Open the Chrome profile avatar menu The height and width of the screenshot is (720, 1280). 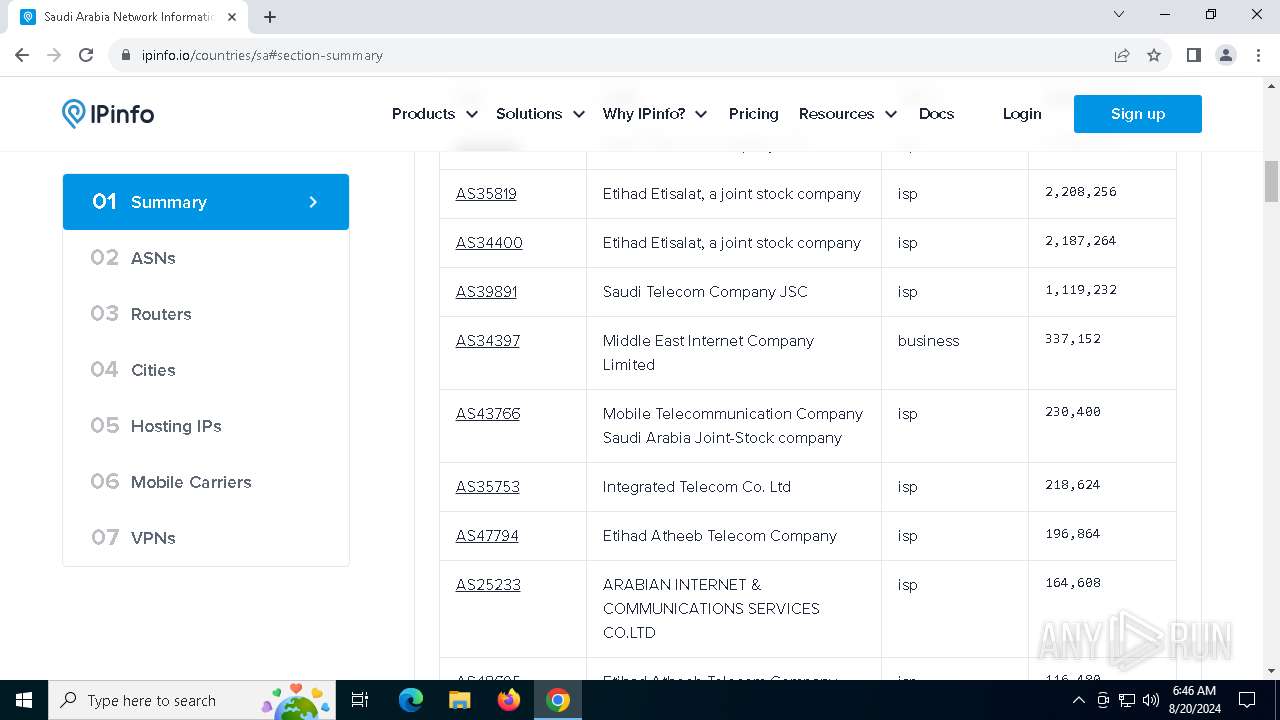(x=1226, y=55)
